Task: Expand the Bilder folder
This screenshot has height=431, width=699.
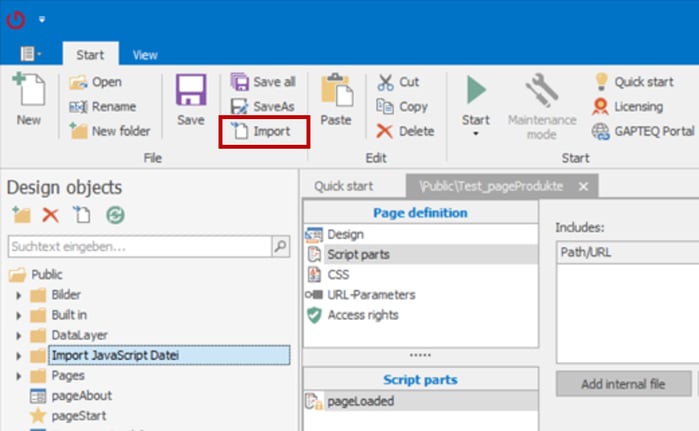Action: tap(19, 295)
